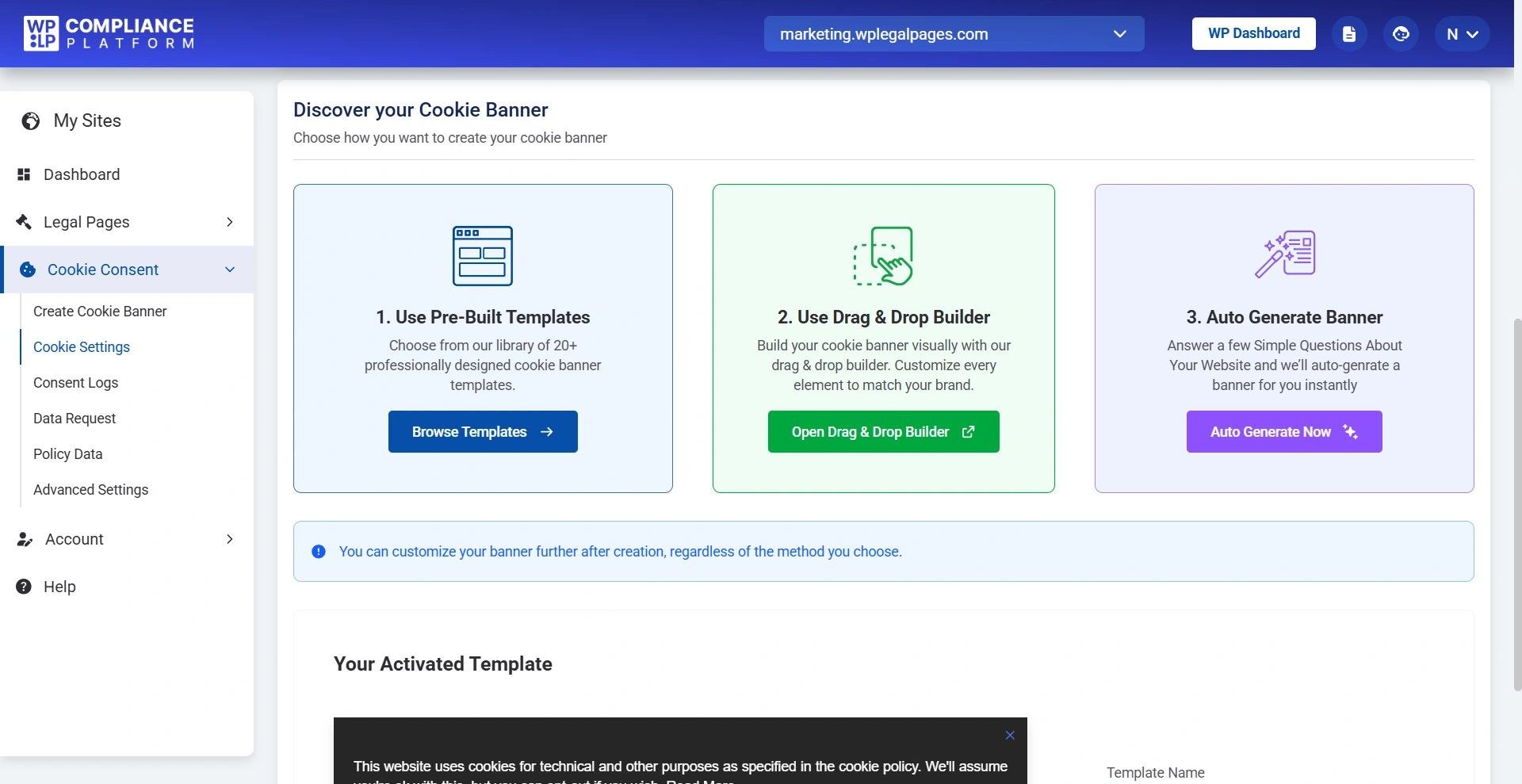
Task: Open the user profile N dropdown
Action: pyautogui.click(x=1462, y=34)
